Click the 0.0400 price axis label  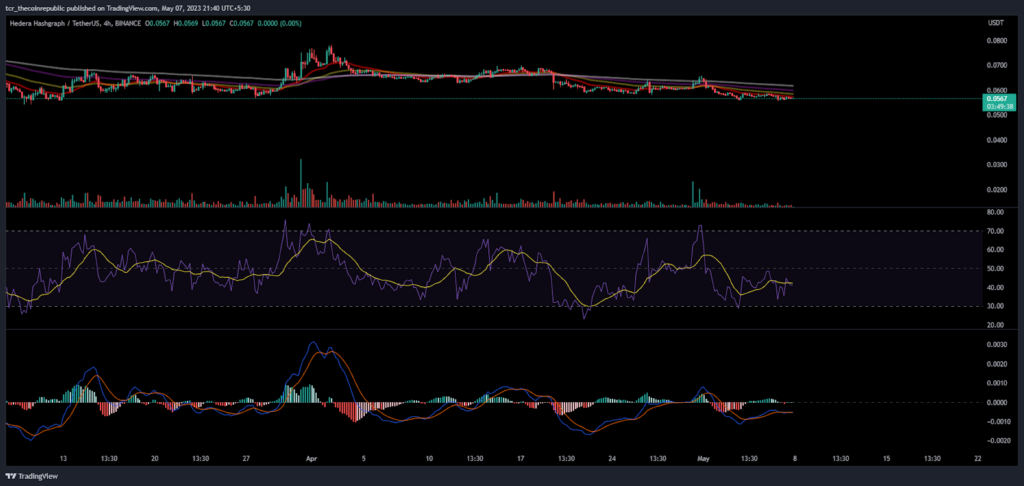click(x=997, y=140)
